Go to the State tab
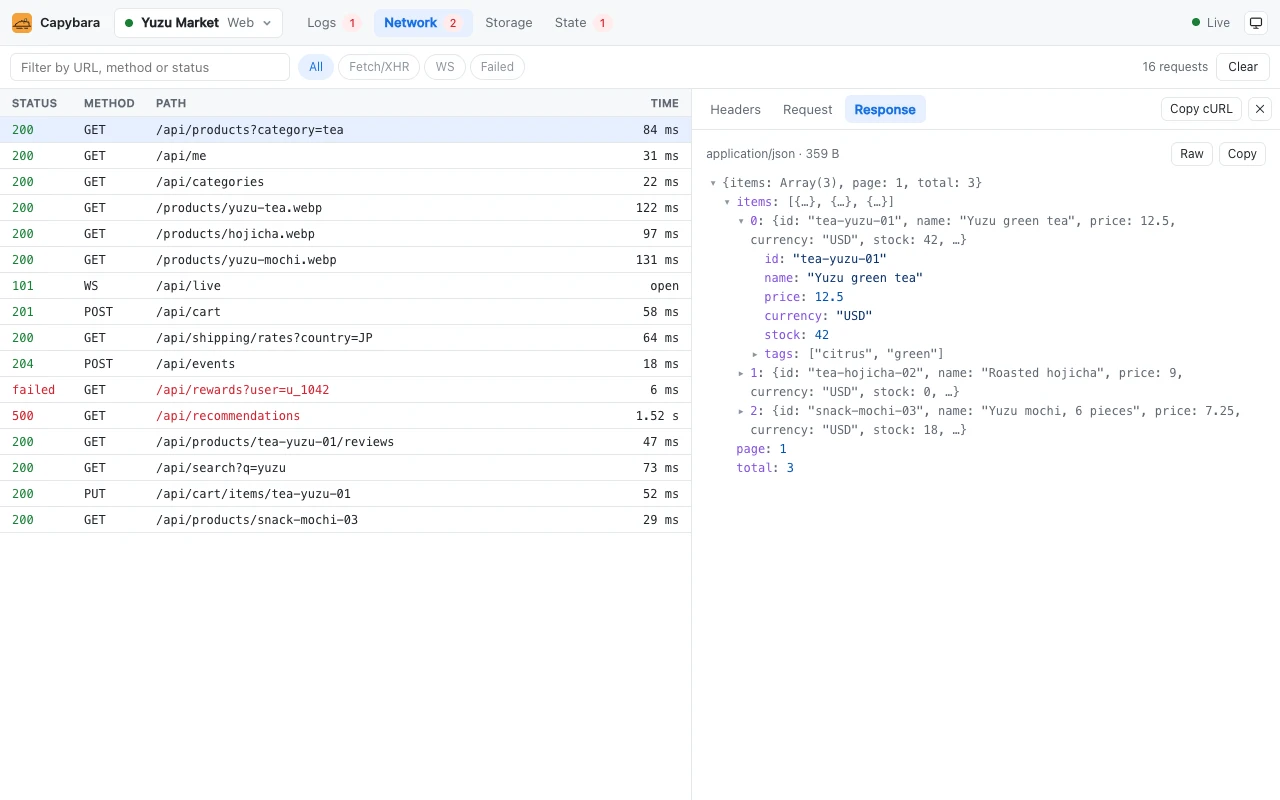 (583, 23)
